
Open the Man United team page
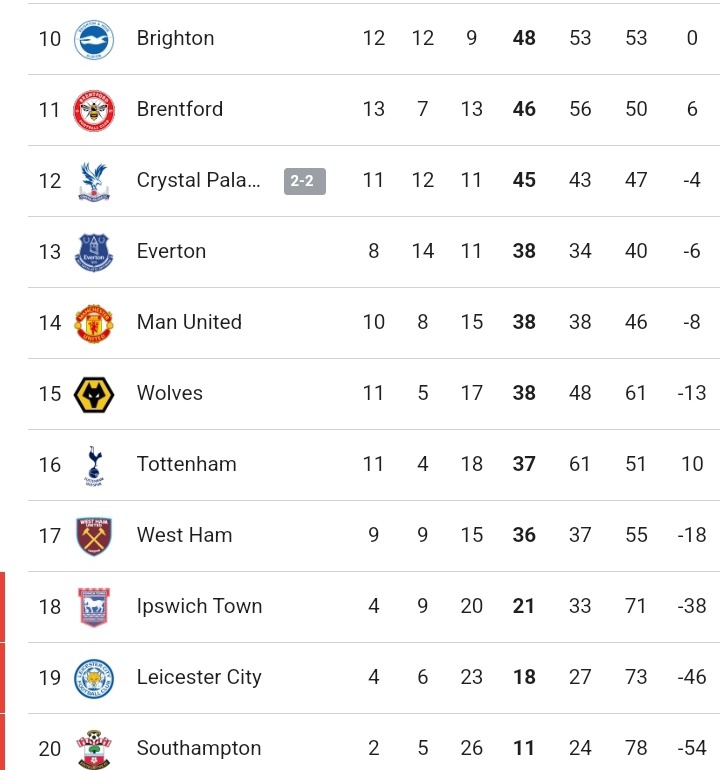coord(189,322)
